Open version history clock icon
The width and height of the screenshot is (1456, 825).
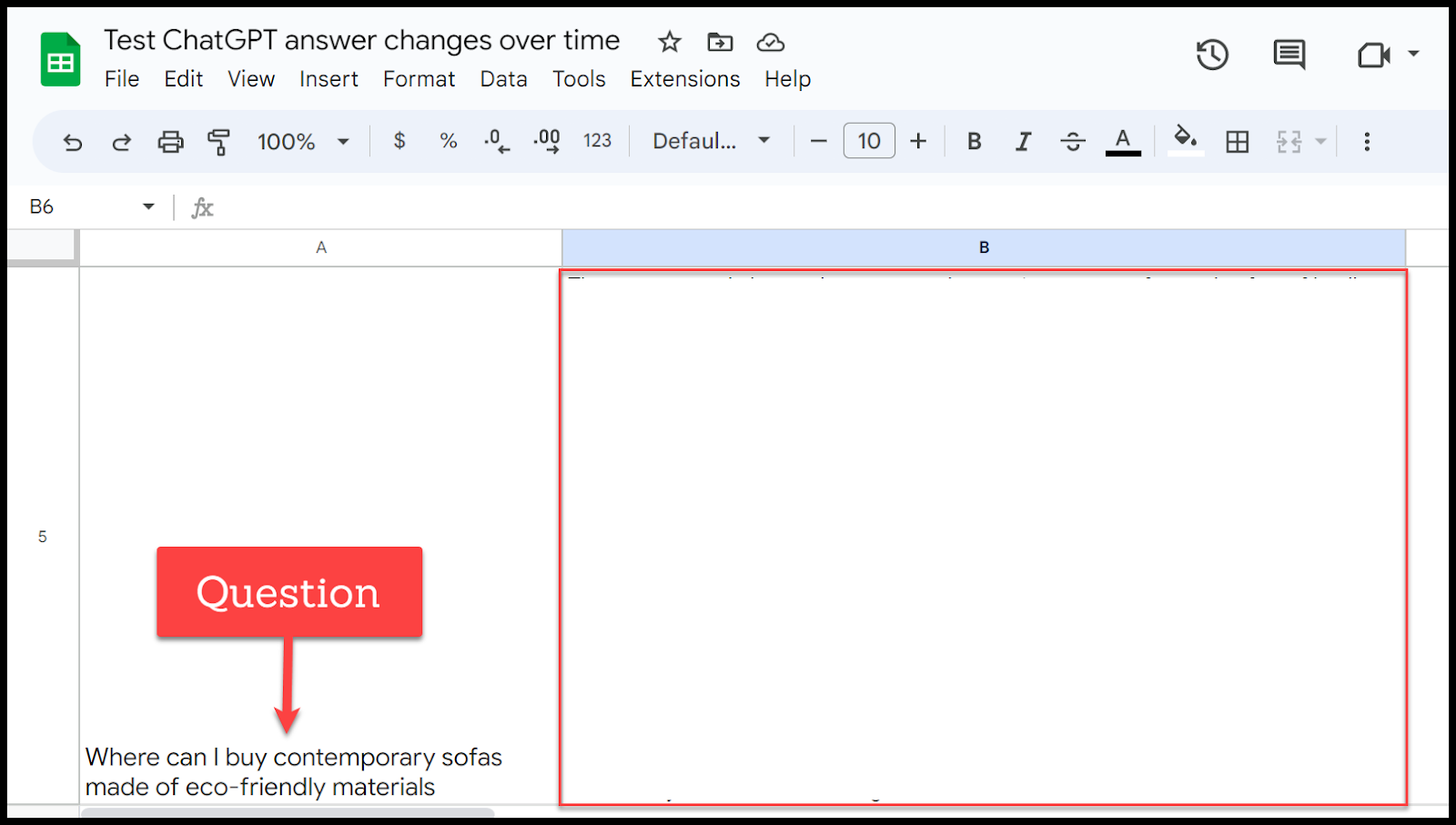[x=1212, y=55]
